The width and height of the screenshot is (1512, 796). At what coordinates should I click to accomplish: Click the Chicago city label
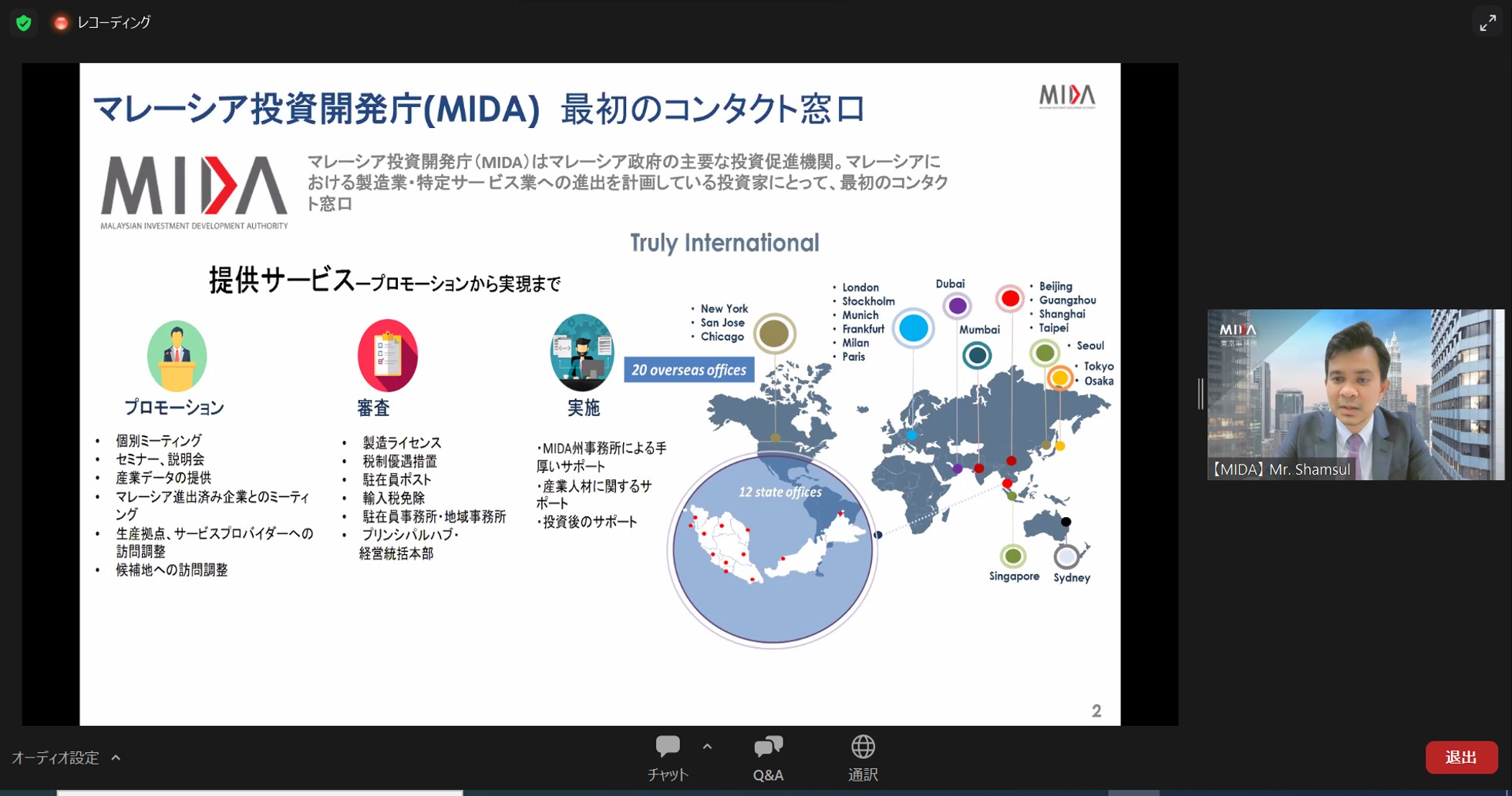[722, 337]
